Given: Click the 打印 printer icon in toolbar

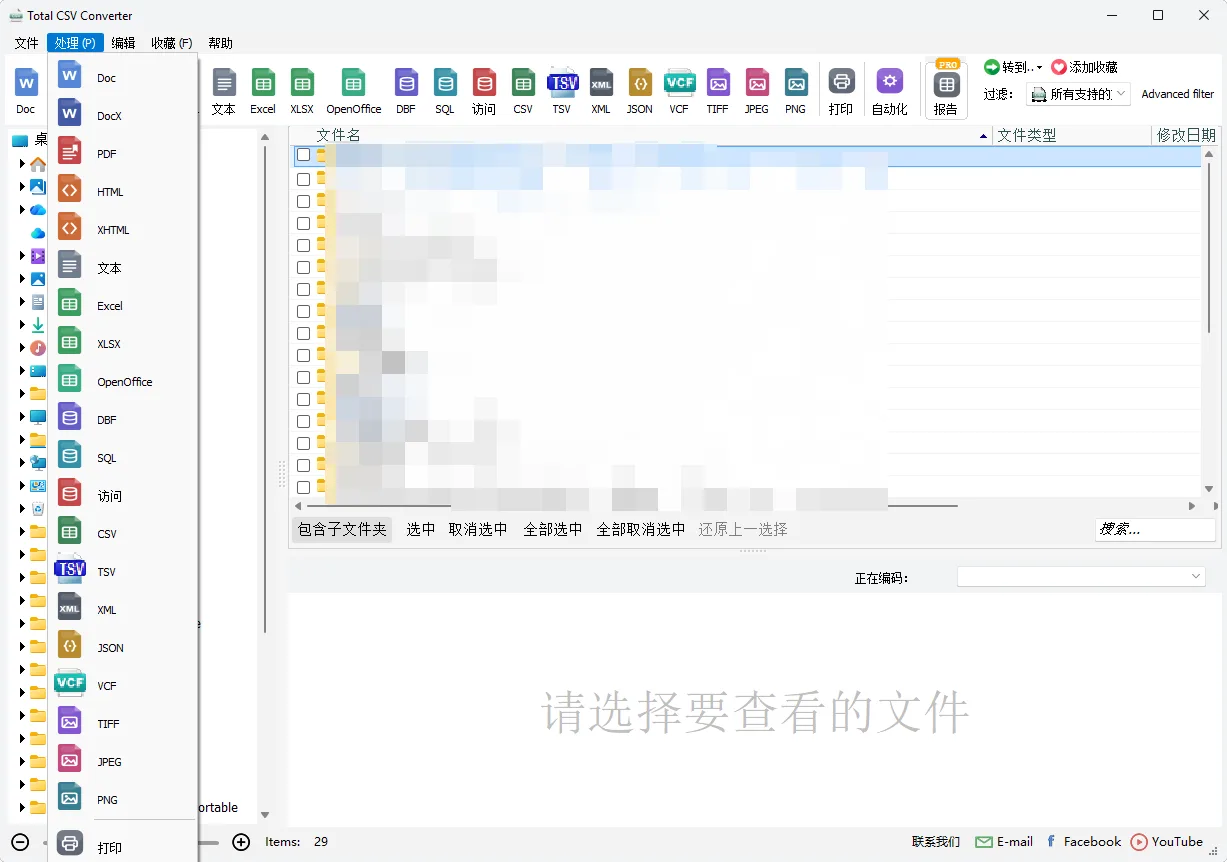Looking at the screenshot, I should [842, 82].
